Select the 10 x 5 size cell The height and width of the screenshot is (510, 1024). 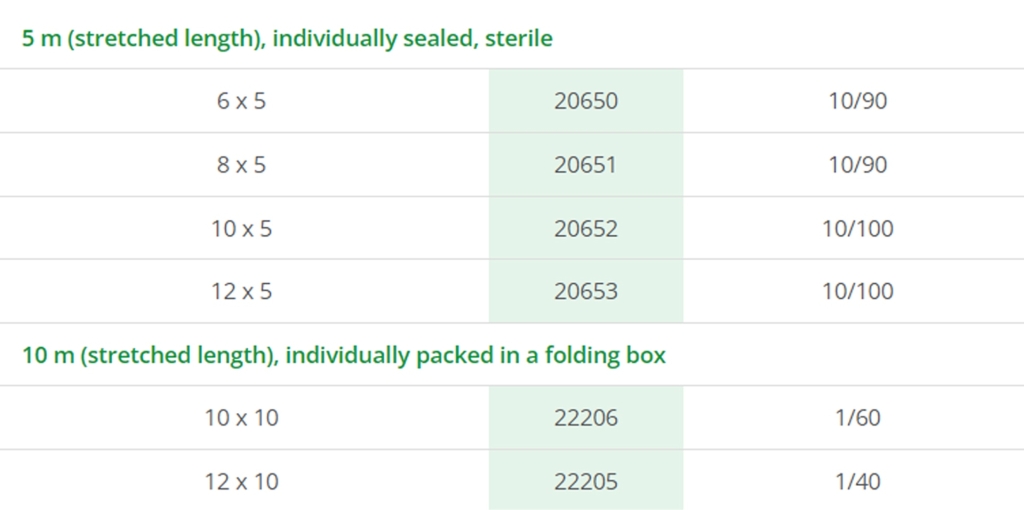point(241,229)
